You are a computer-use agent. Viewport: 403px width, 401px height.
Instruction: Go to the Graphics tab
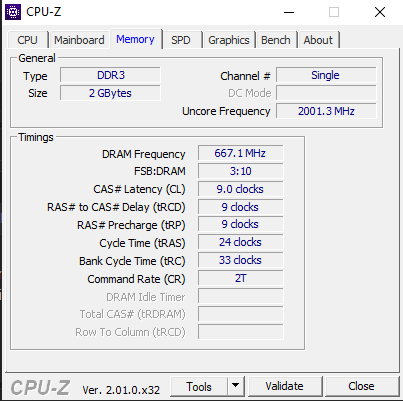point(229,40)
